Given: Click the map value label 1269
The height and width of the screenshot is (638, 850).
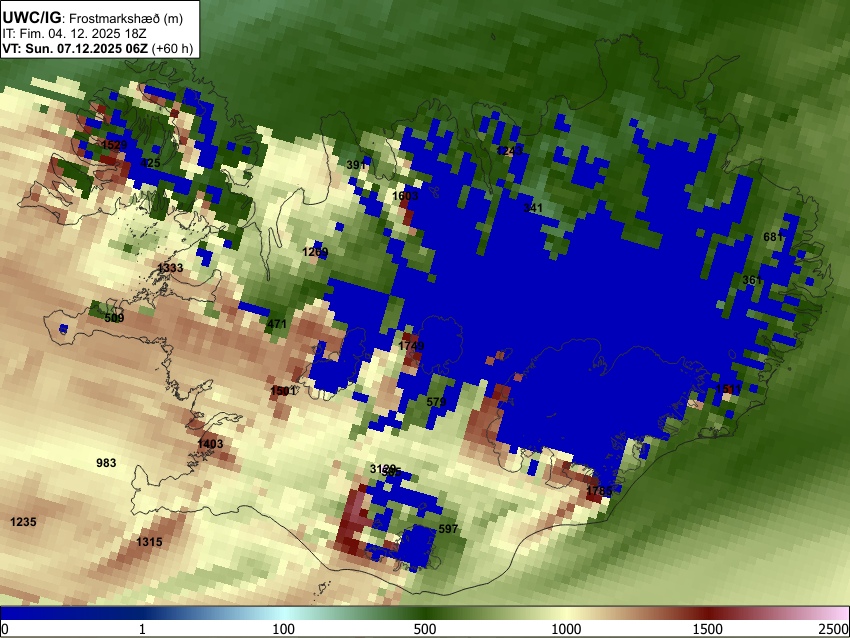Looking at the screenshot, I should click(x=315, y=252).
